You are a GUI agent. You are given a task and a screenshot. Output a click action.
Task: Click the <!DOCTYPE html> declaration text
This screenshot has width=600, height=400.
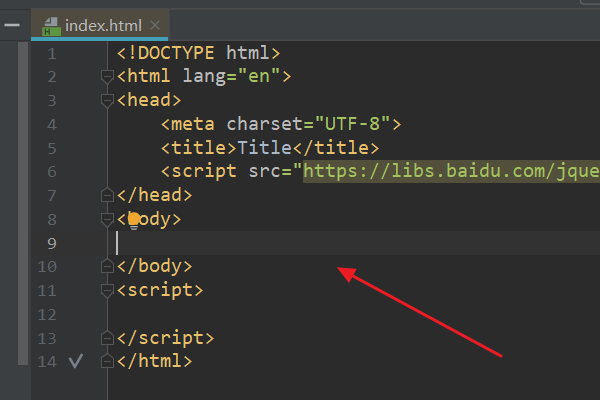199,53
